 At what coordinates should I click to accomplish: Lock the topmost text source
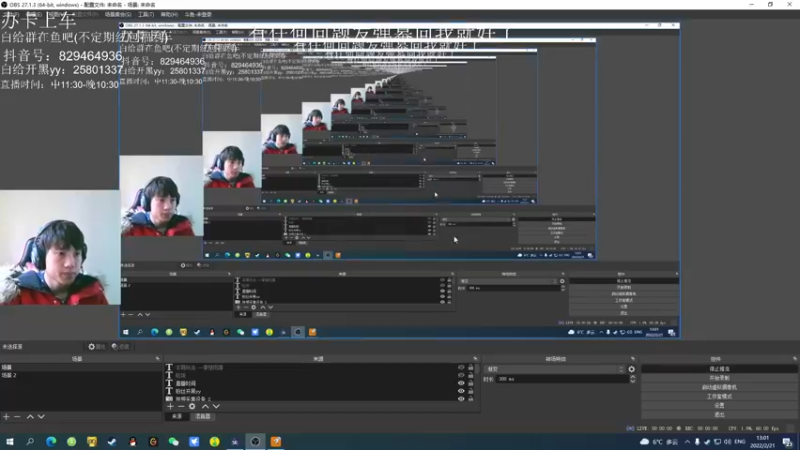[x=470, y=367]
